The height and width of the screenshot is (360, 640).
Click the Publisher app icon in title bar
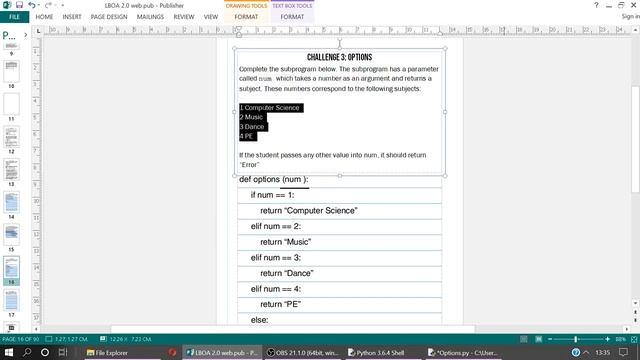coord(7,5)
